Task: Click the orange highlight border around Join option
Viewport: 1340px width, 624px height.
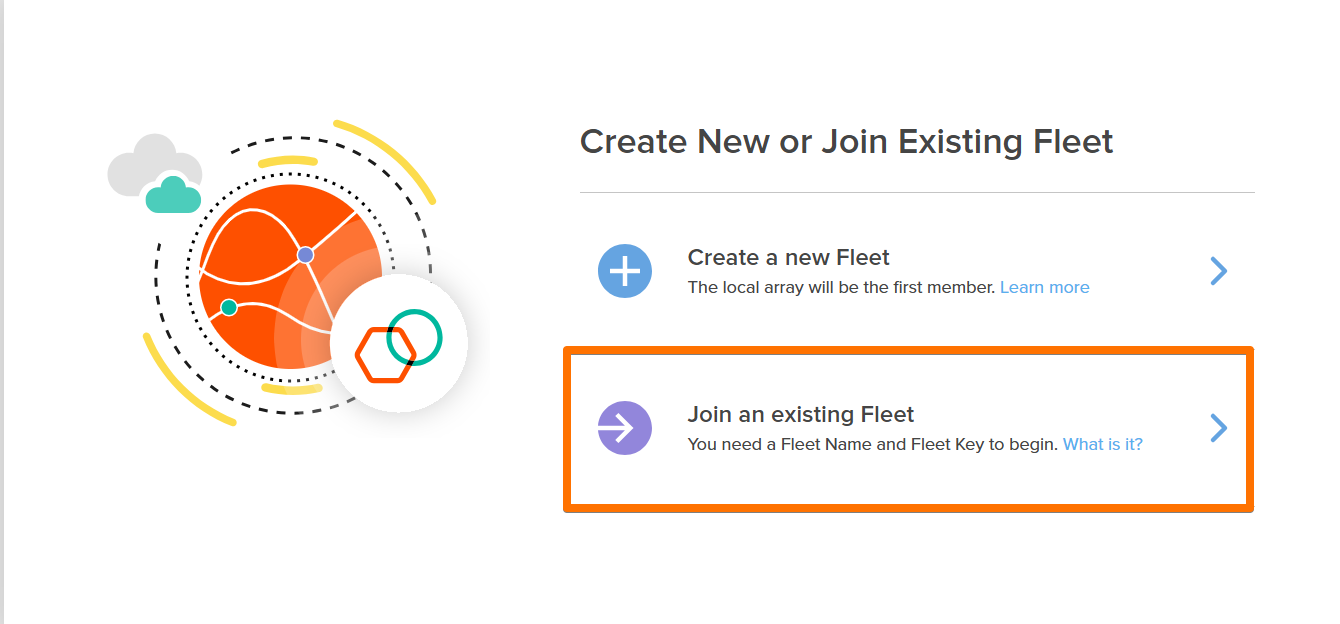Action: [908, 349]
